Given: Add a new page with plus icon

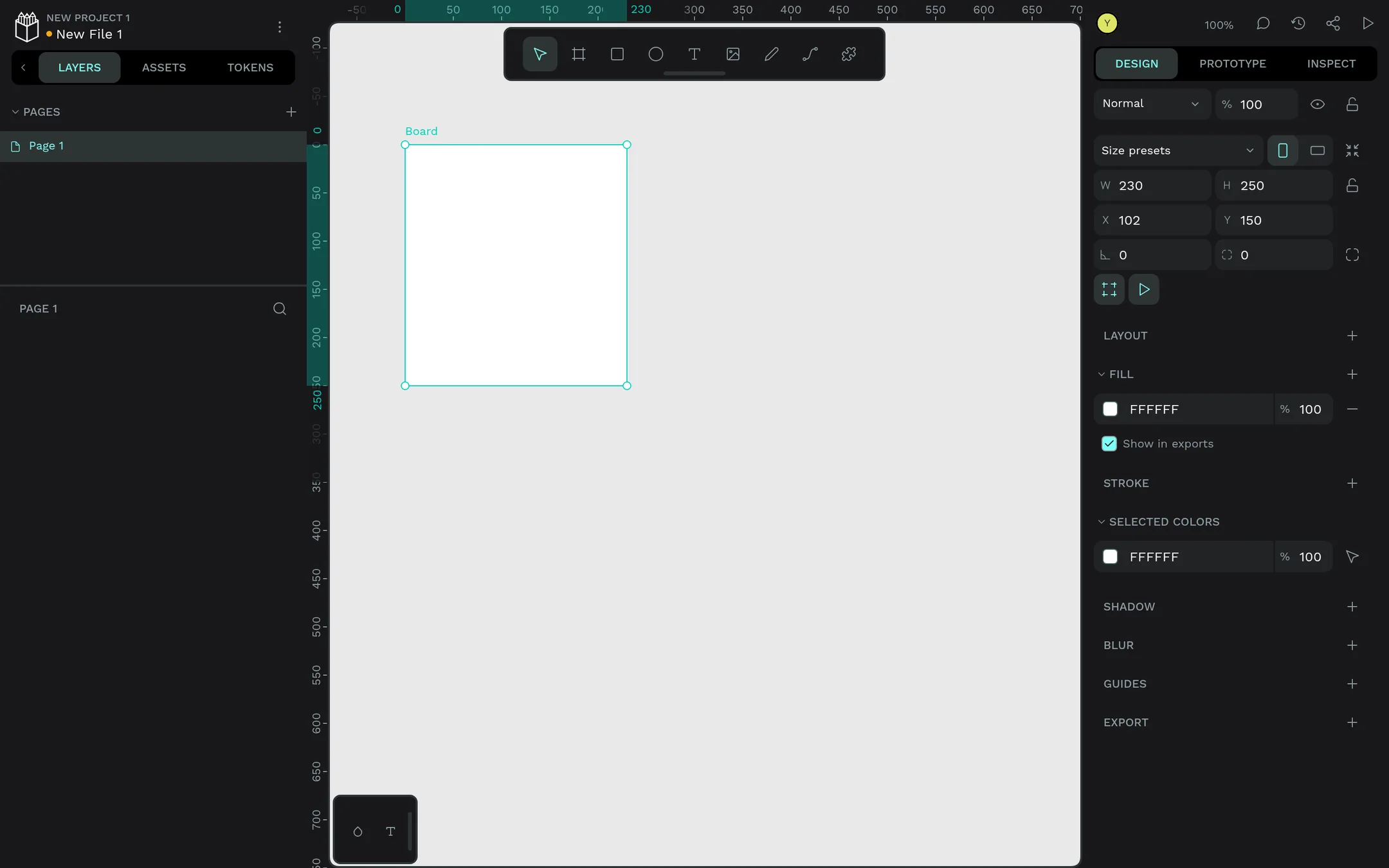Looking at the screenshot, I should [x=291, y=112].
